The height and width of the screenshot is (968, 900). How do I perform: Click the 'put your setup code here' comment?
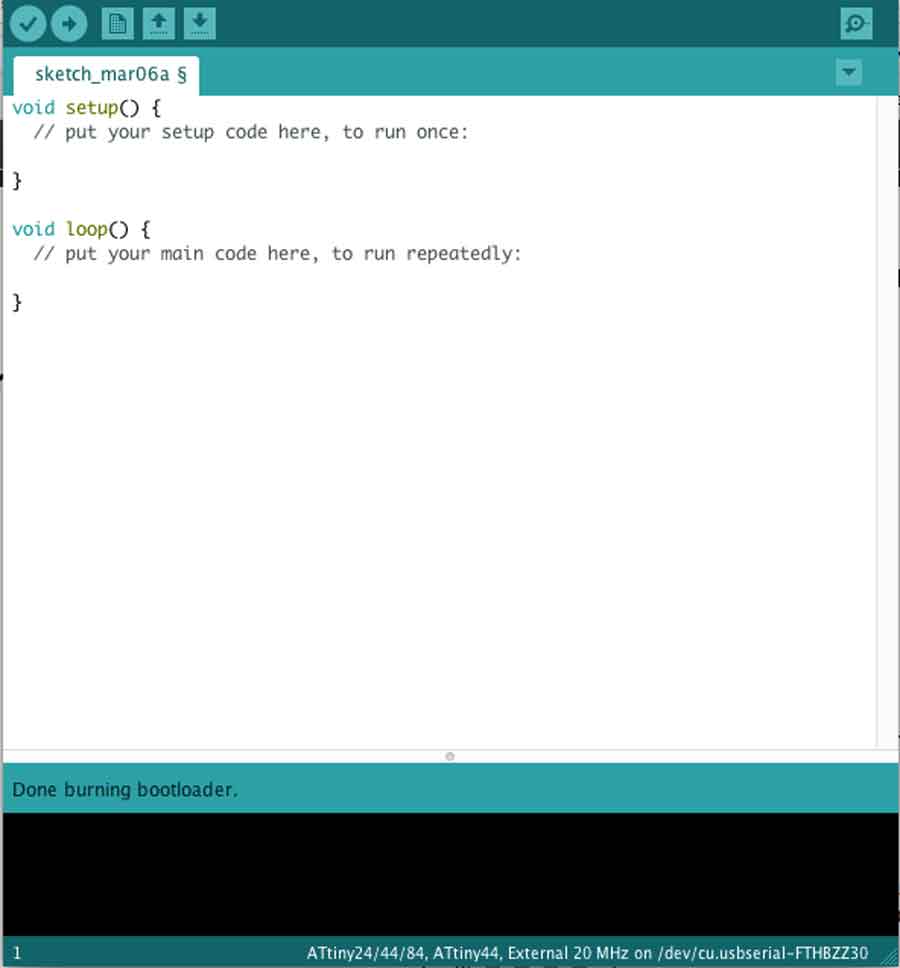251,132
